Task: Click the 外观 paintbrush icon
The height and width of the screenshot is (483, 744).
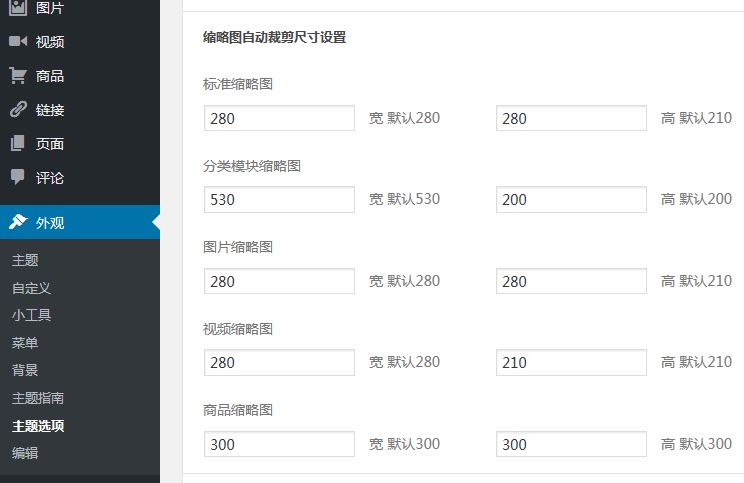Action: pyautogui.click(x=18, y=222)
